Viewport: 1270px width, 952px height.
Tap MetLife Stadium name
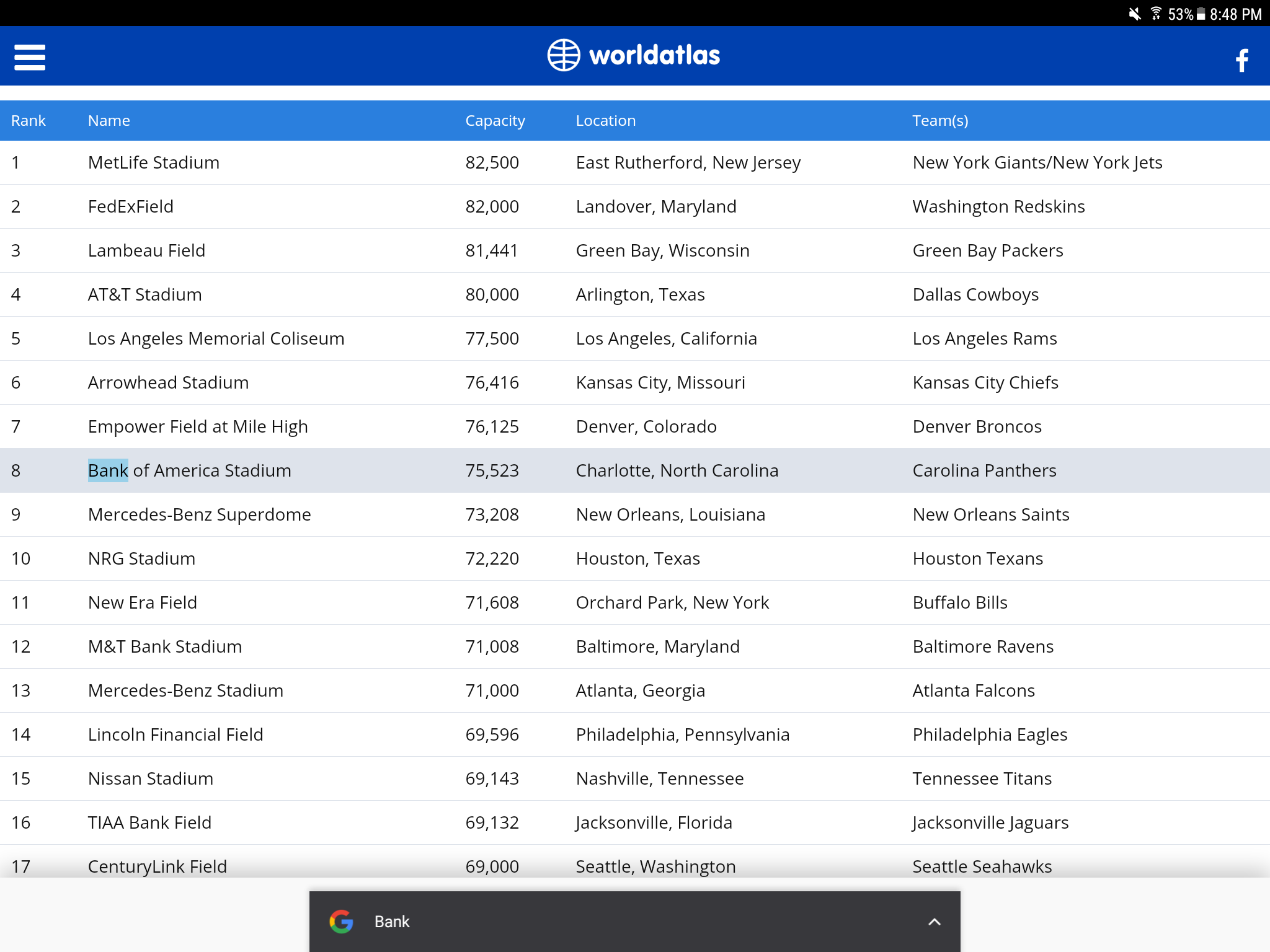point(154,162)
